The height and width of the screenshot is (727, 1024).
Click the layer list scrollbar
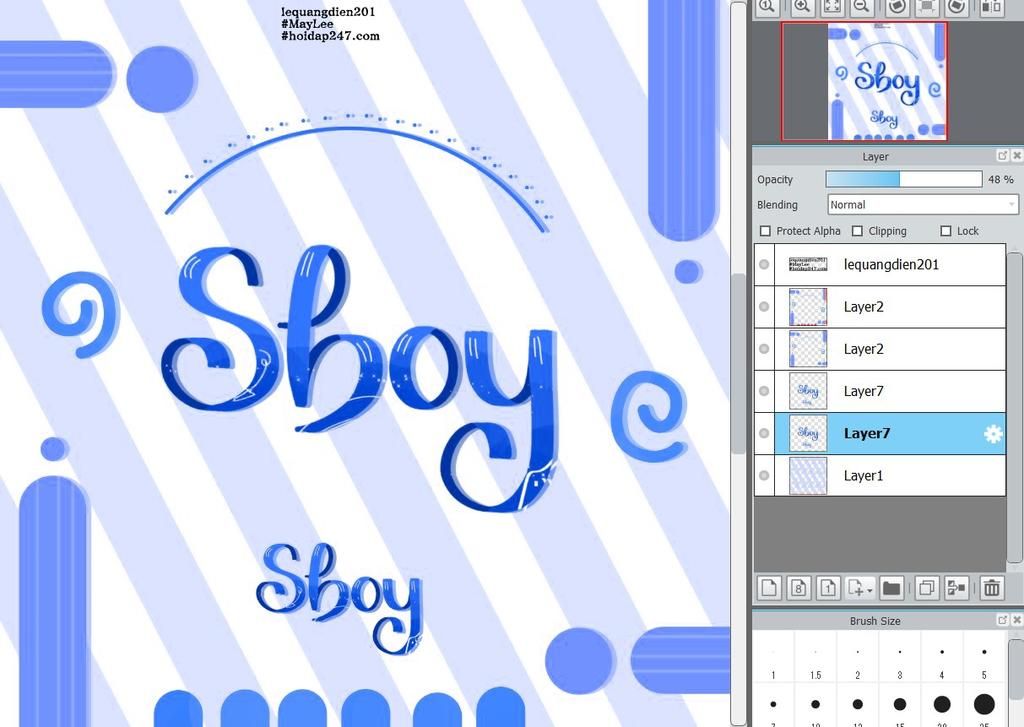pyautogui.click(x=1015, y=408)
